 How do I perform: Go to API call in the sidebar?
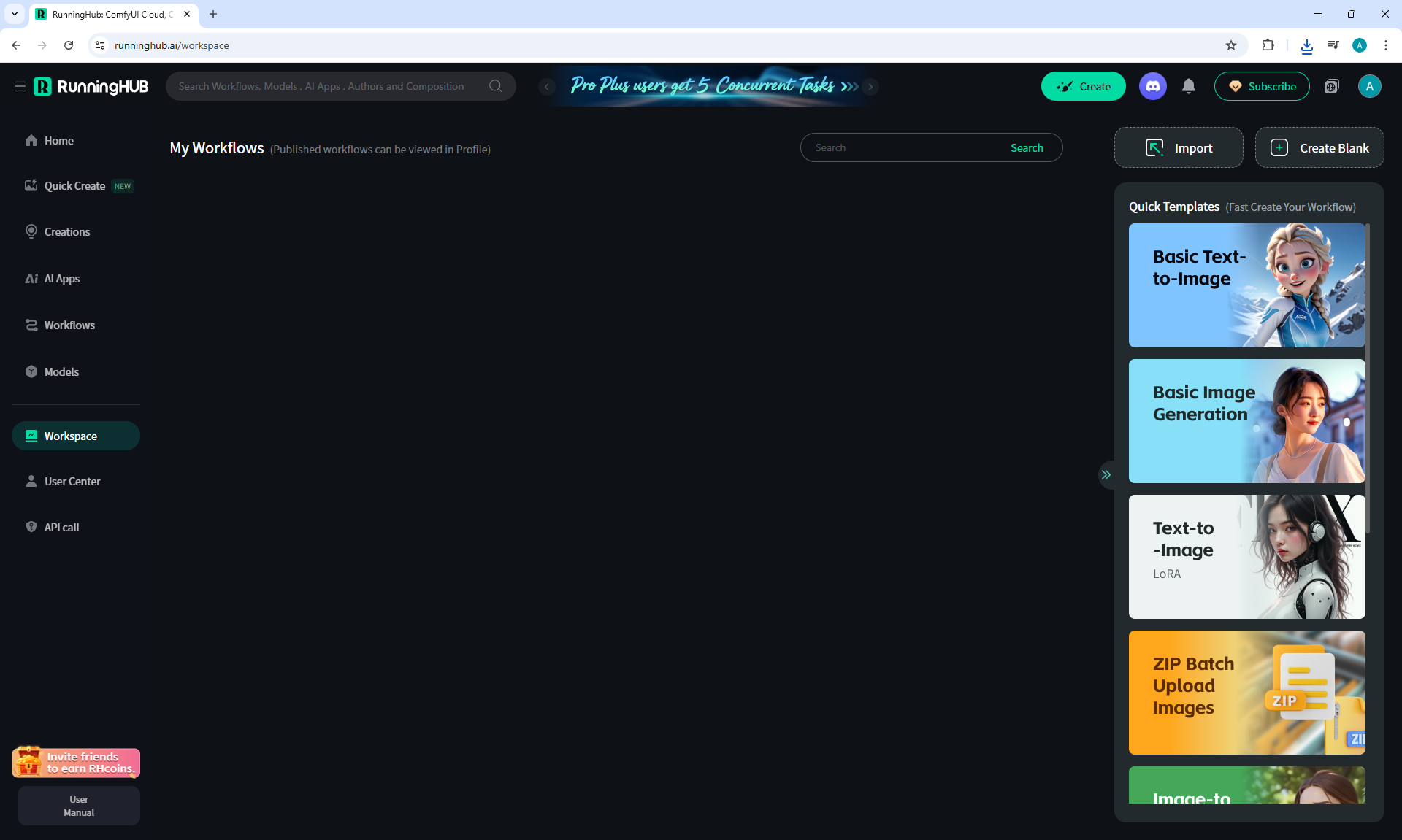pos(61,528)
